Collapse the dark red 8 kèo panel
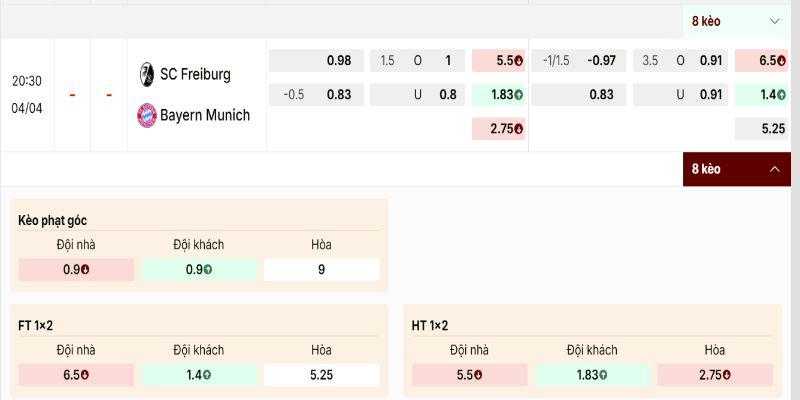 coord(736,169)
